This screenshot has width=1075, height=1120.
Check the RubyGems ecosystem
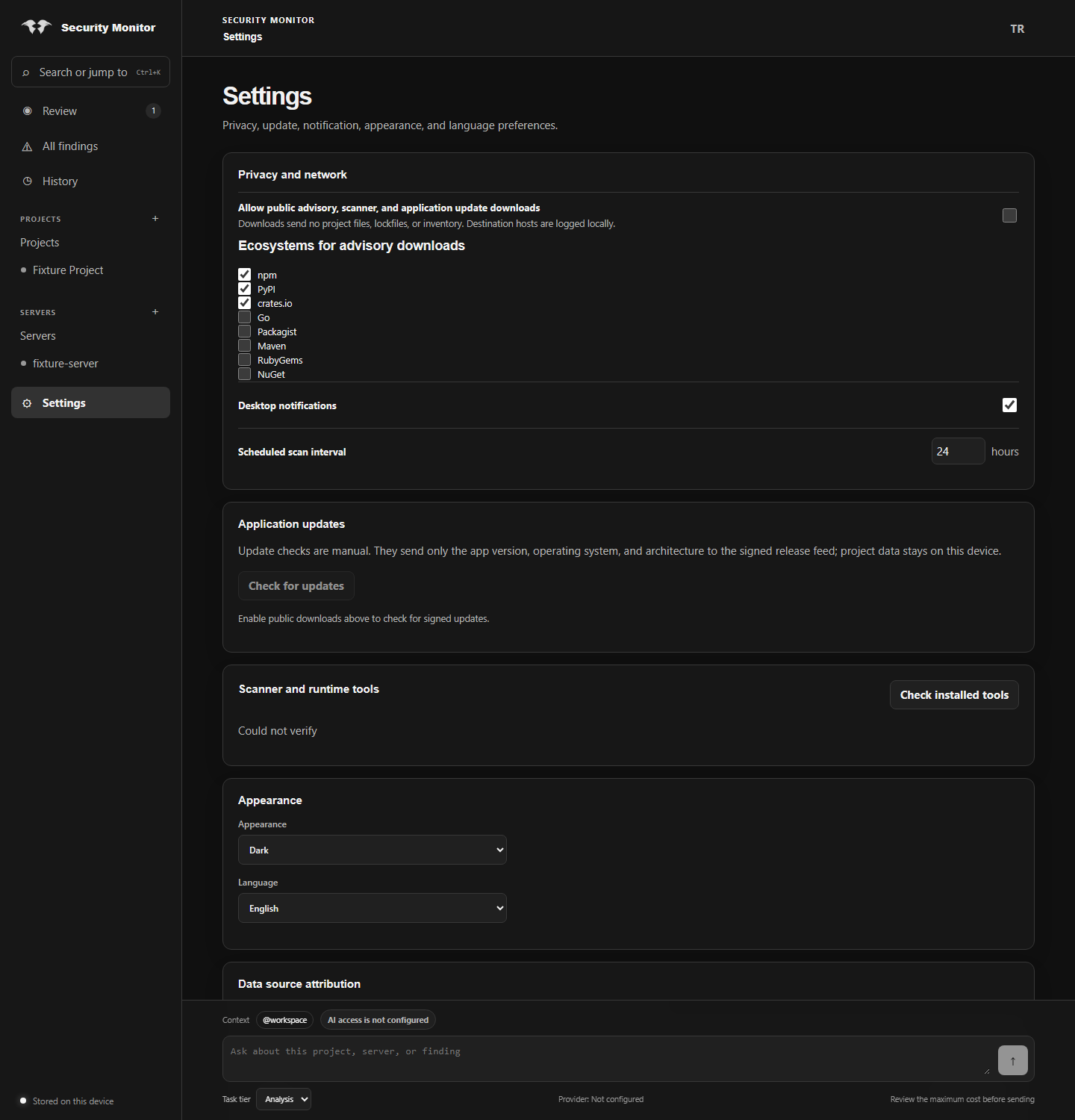click(245, 360)
